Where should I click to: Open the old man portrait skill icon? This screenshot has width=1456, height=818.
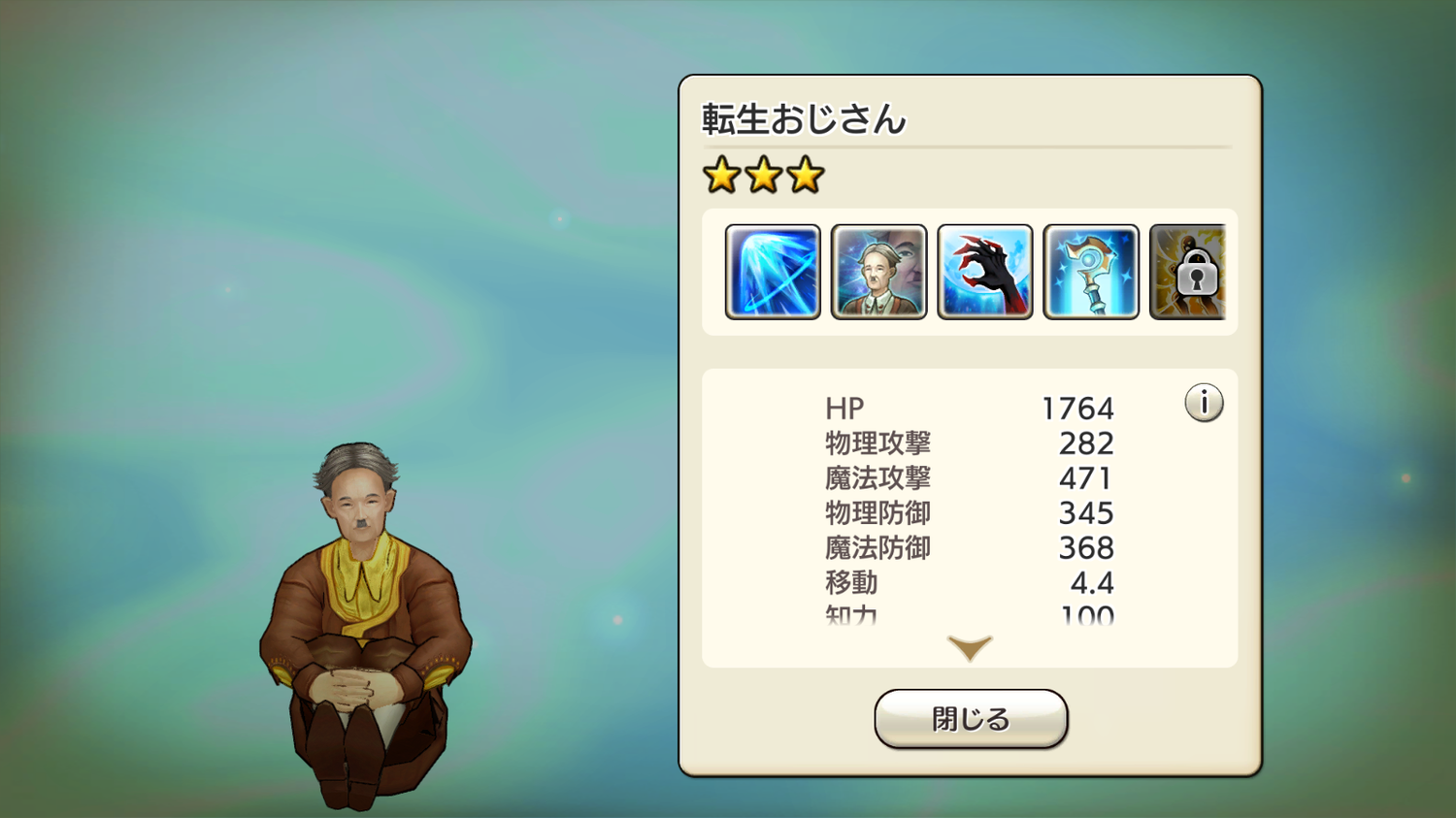(x=879, y=272)
